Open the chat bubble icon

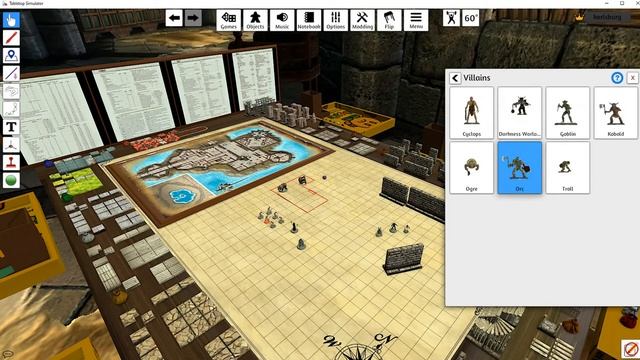coord(7,354)
